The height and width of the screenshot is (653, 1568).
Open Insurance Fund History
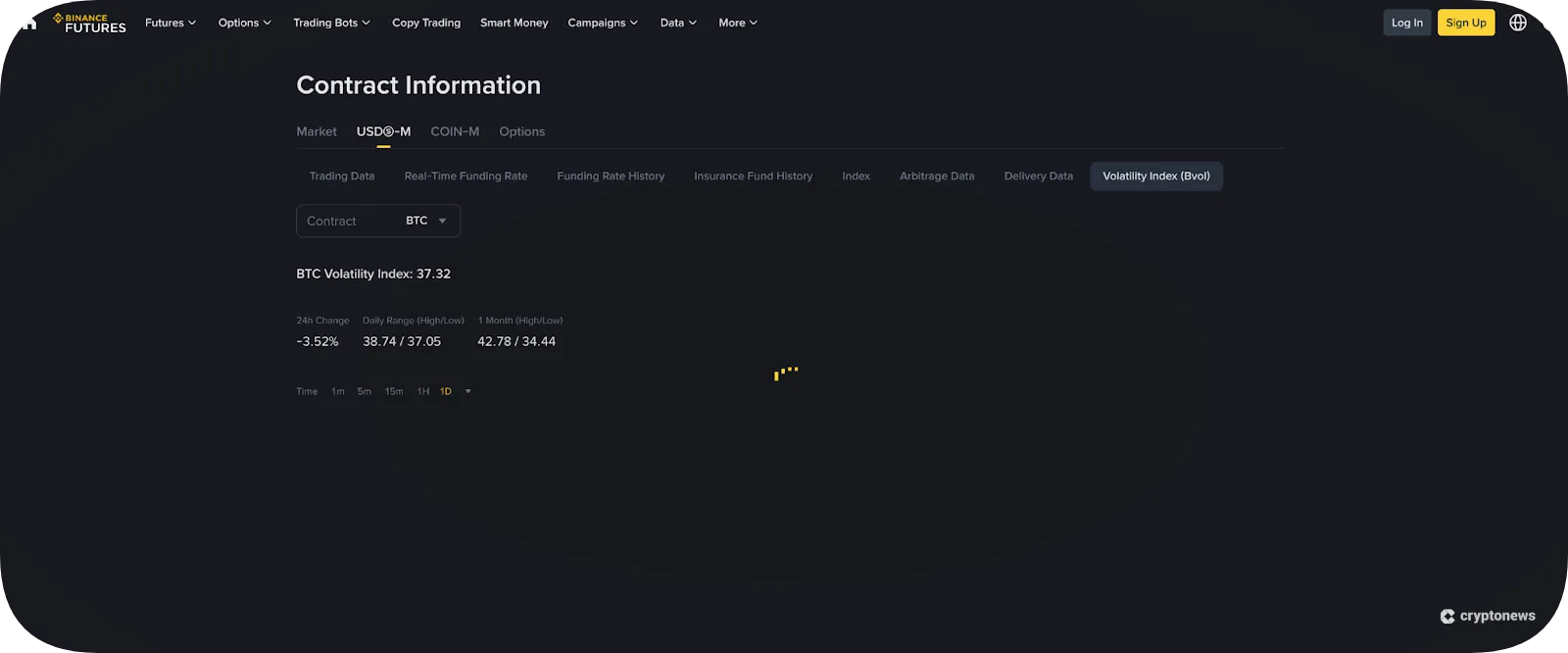[754, 176]
